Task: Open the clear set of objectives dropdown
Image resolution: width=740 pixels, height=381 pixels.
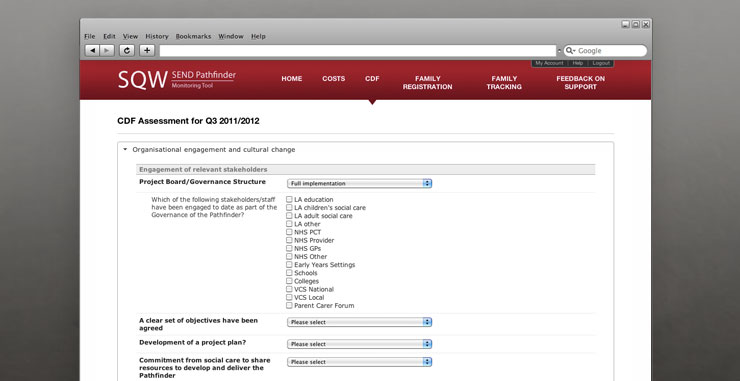Action: click(x=359, y=322)
